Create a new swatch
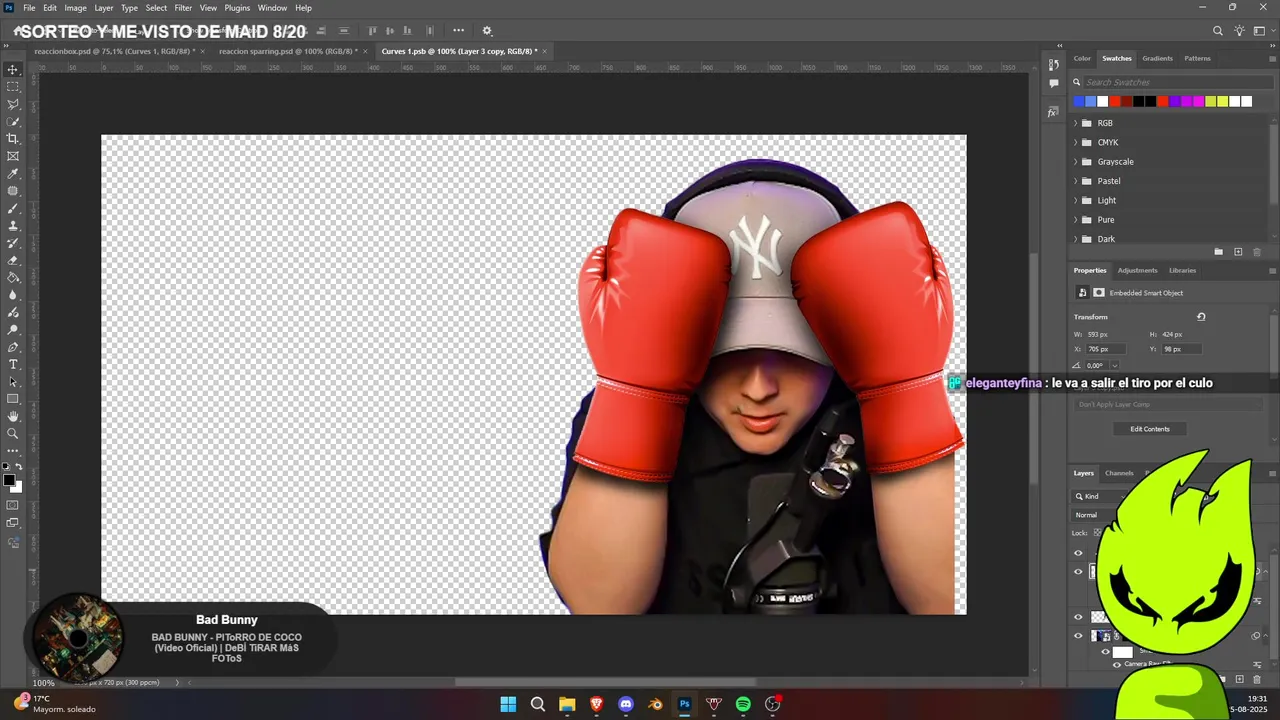 (1238, 252)
